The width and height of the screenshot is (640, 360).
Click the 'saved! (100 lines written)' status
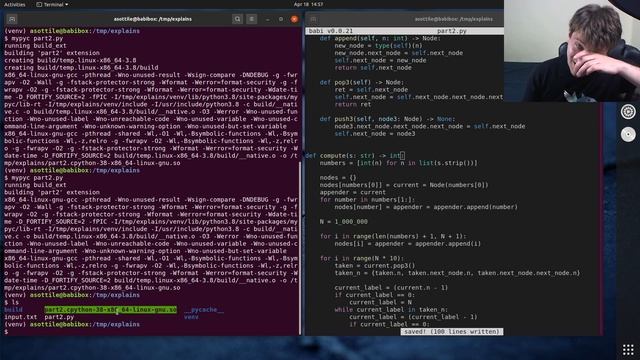point(451,331)
